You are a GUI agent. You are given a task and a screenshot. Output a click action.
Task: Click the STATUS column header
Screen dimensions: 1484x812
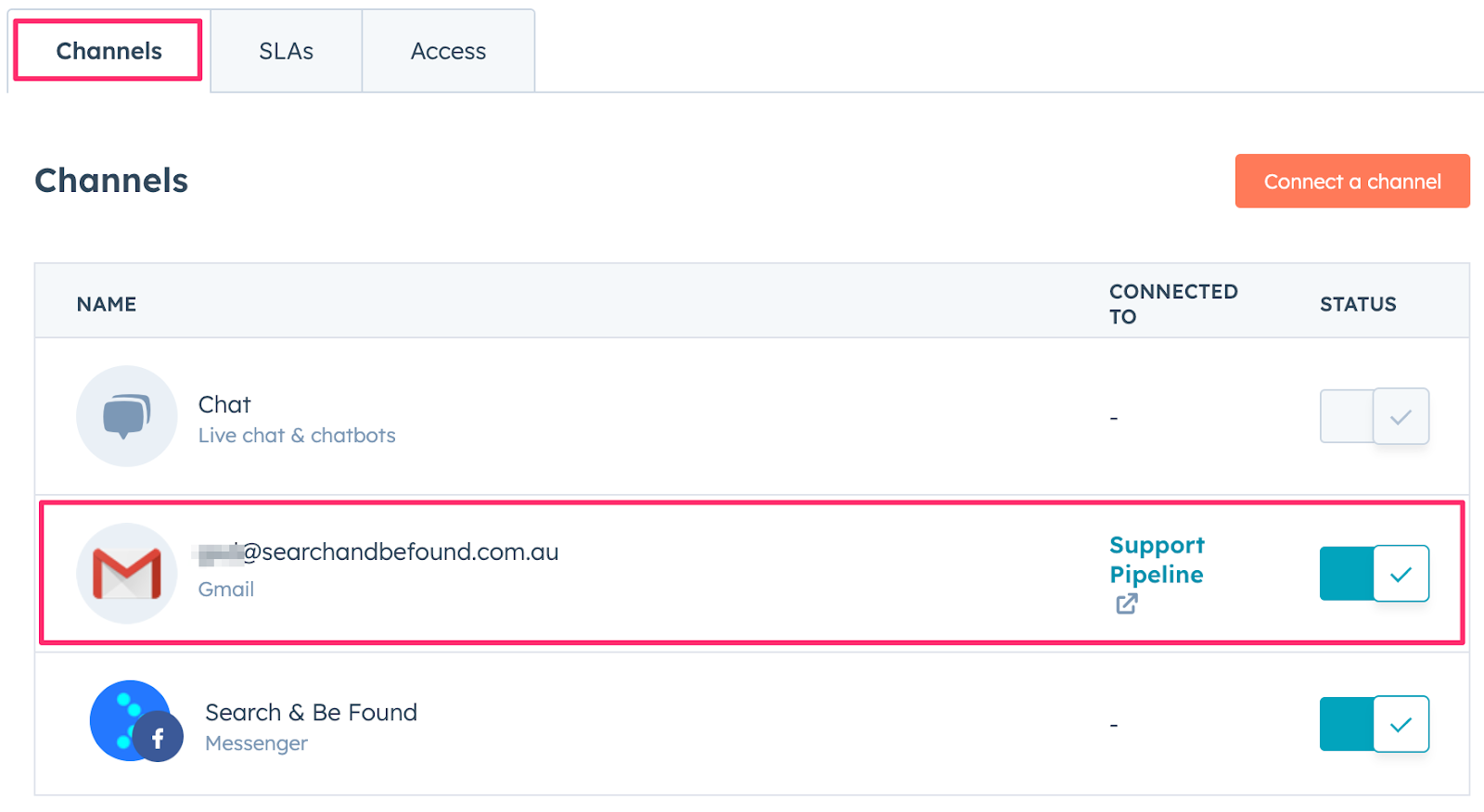[x=1357, y=304]
